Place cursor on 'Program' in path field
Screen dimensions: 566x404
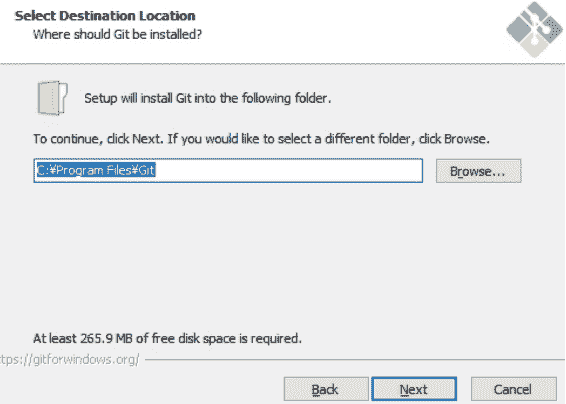coord(79,170)
